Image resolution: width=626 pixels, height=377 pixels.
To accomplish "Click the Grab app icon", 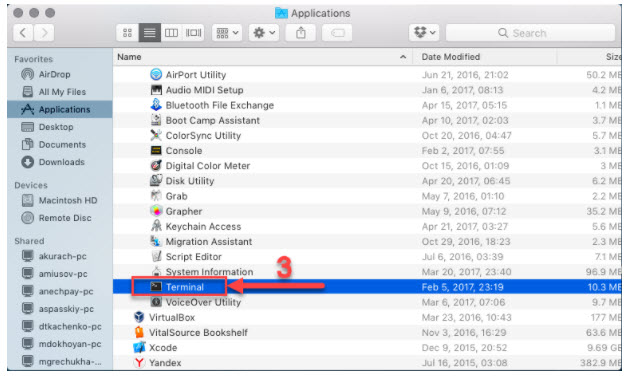I will 156,196.
